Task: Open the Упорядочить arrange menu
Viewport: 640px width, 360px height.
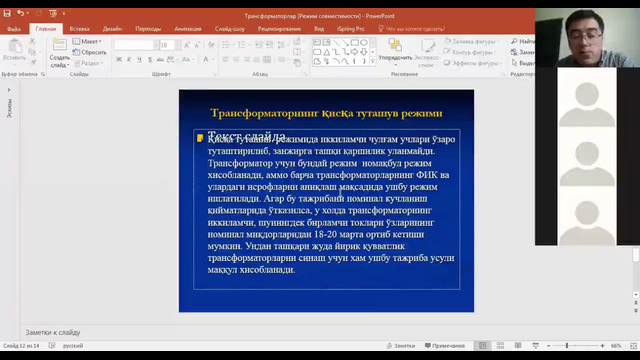Action: click(x=395, y=52)
